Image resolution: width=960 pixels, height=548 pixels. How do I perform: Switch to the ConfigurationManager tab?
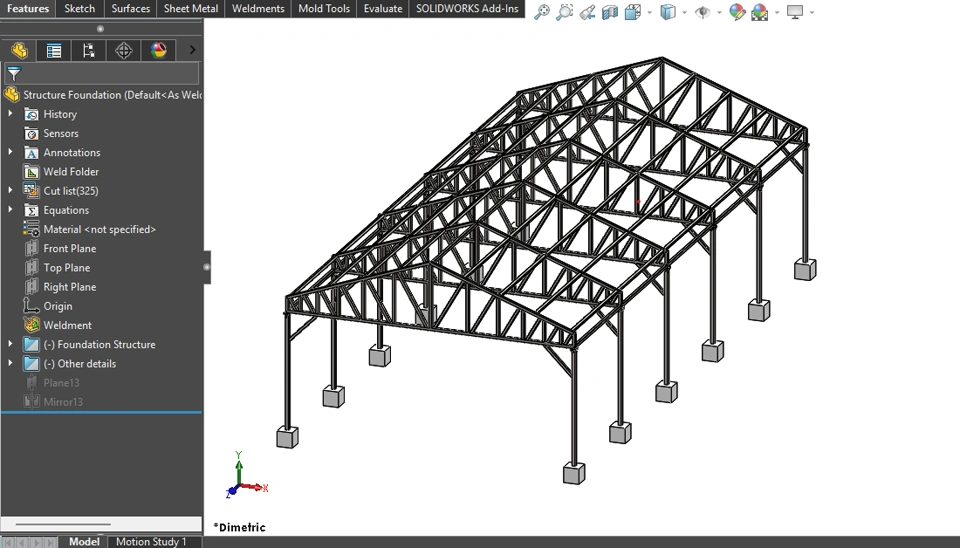click(x=89, y=50)
